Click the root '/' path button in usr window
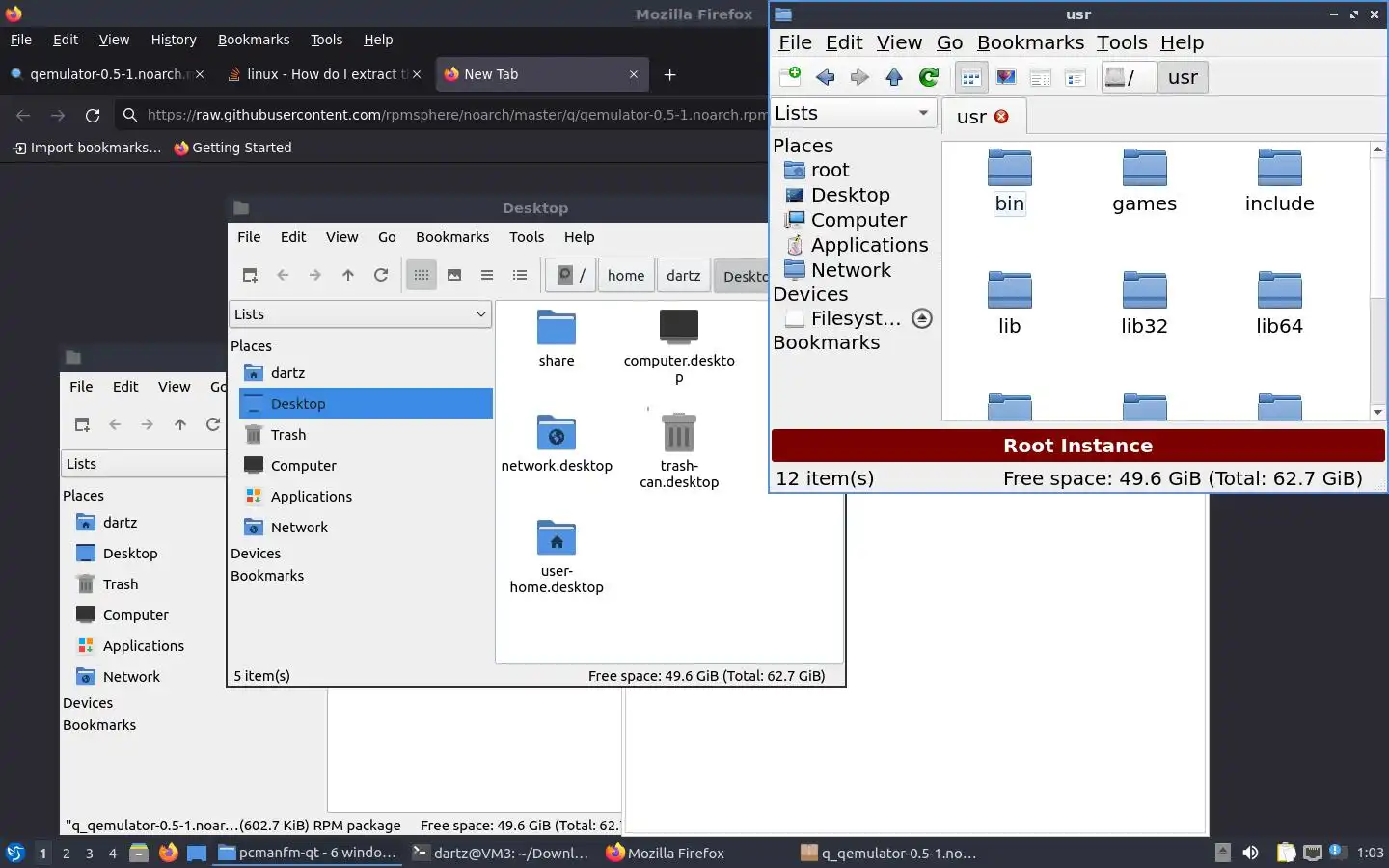 [x=1129, y=77]
